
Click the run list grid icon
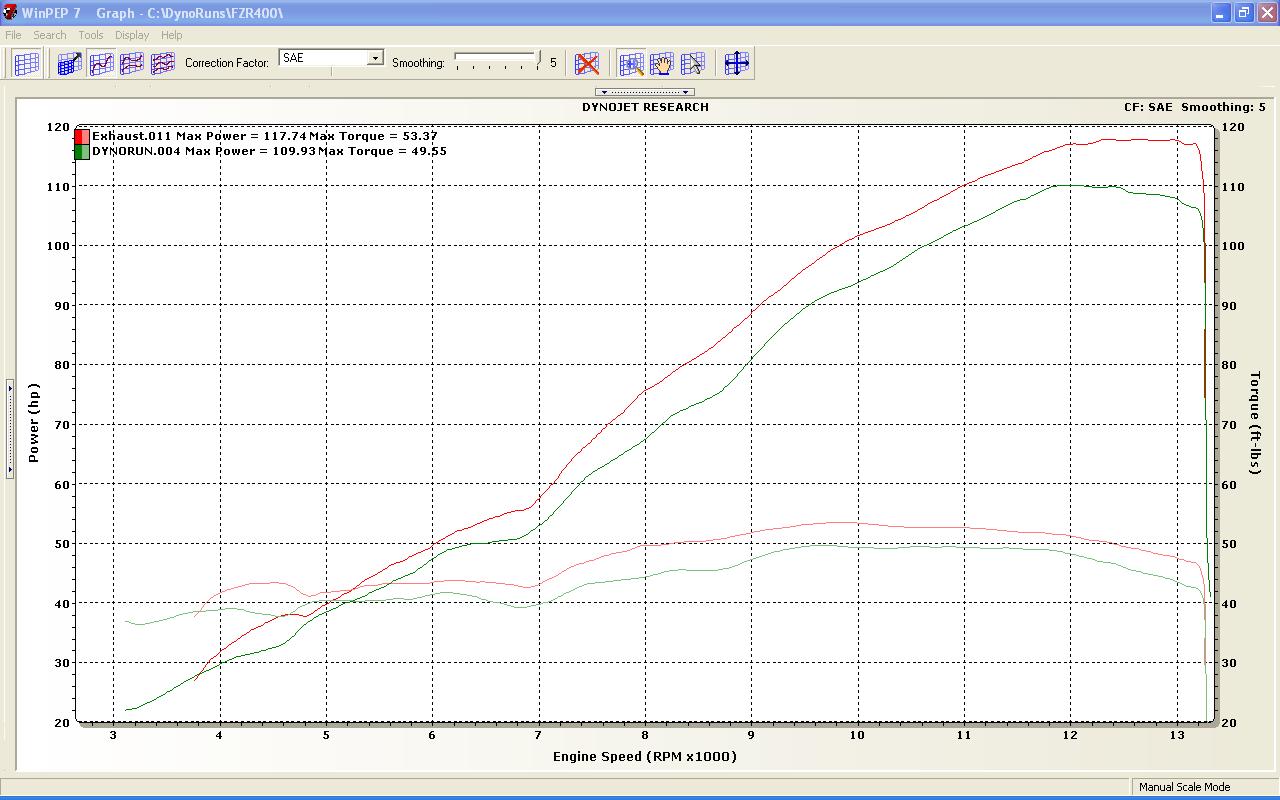click(x=27, y=63)
